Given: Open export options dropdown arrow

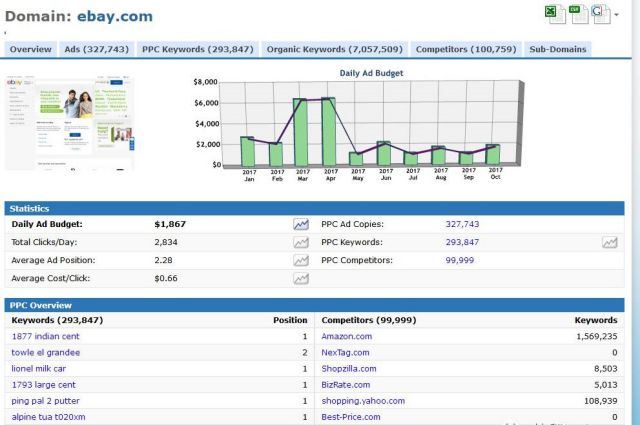Looking at the screenshot, I should (x=616, y=15).
